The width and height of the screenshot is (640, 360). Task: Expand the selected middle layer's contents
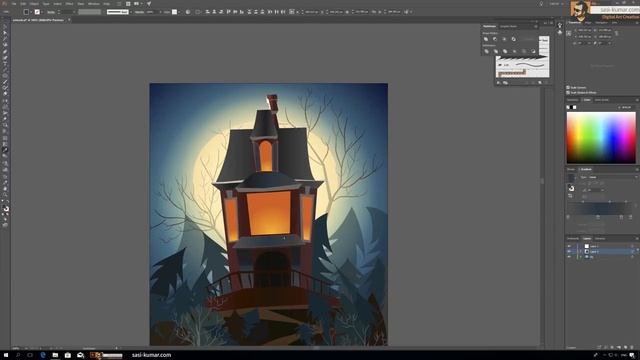pos(580,251)
